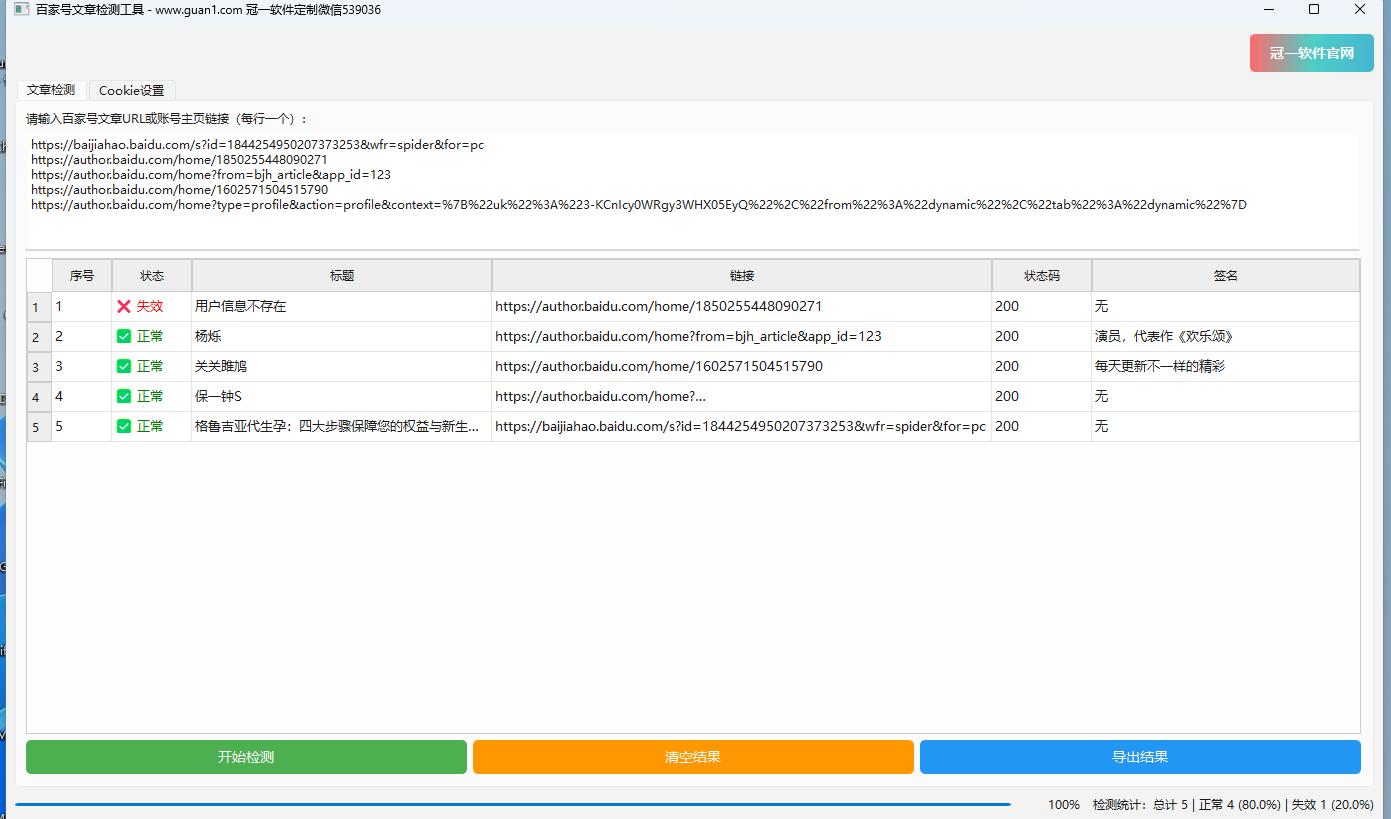Click green checkmark icon for 关关雎鸠 row
1391x819 pixels.
pos(124,366)
